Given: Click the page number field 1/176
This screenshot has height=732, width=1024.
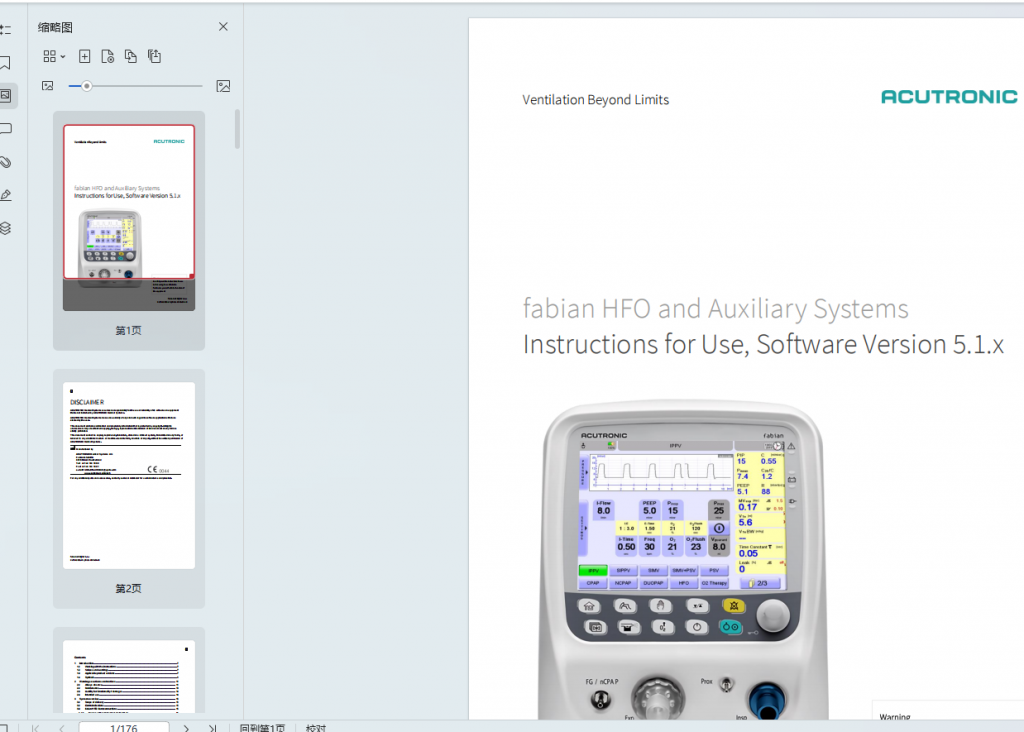Looking at the screenshot, I should click(x=124, y=727).
